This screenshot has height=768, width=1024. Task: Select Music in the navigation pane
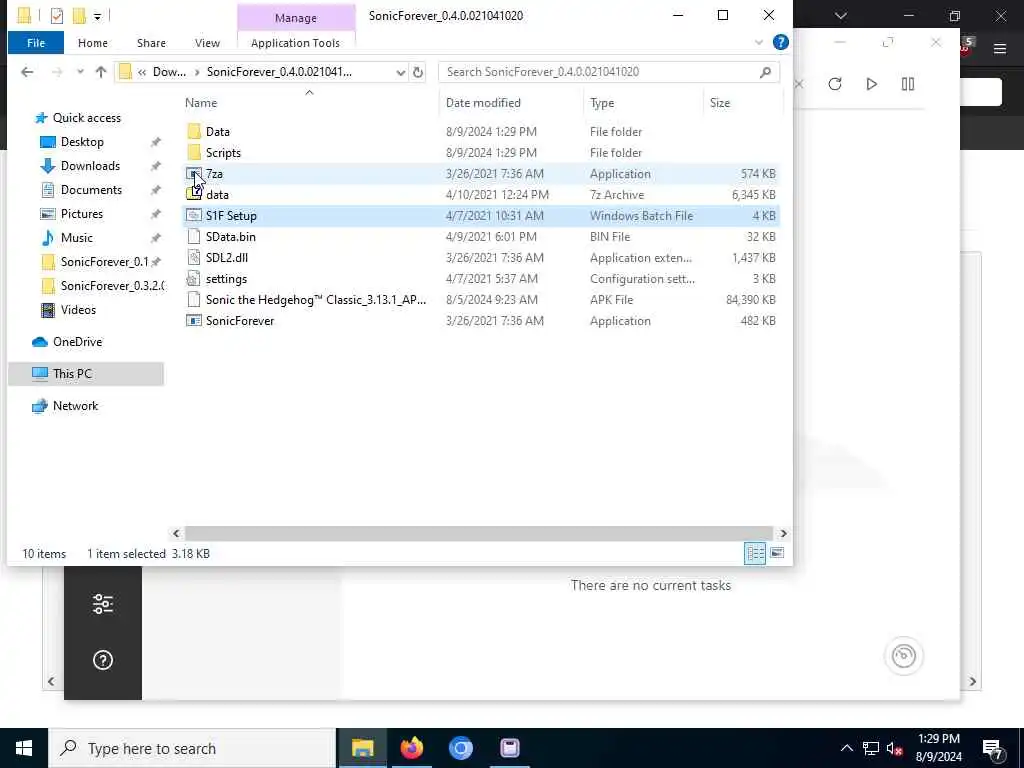[x=76, y=238]
